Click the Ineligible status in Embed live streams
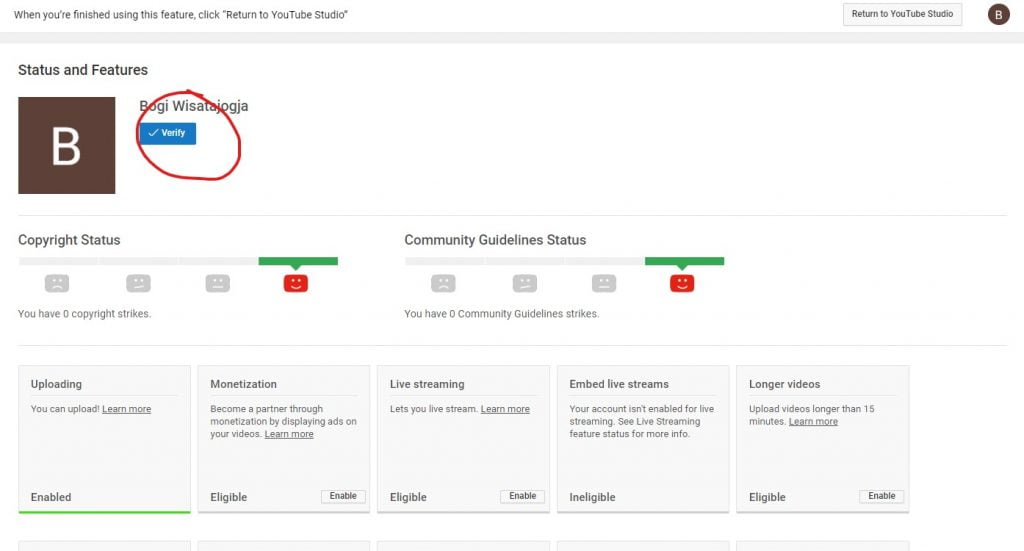 coord(592,497)
